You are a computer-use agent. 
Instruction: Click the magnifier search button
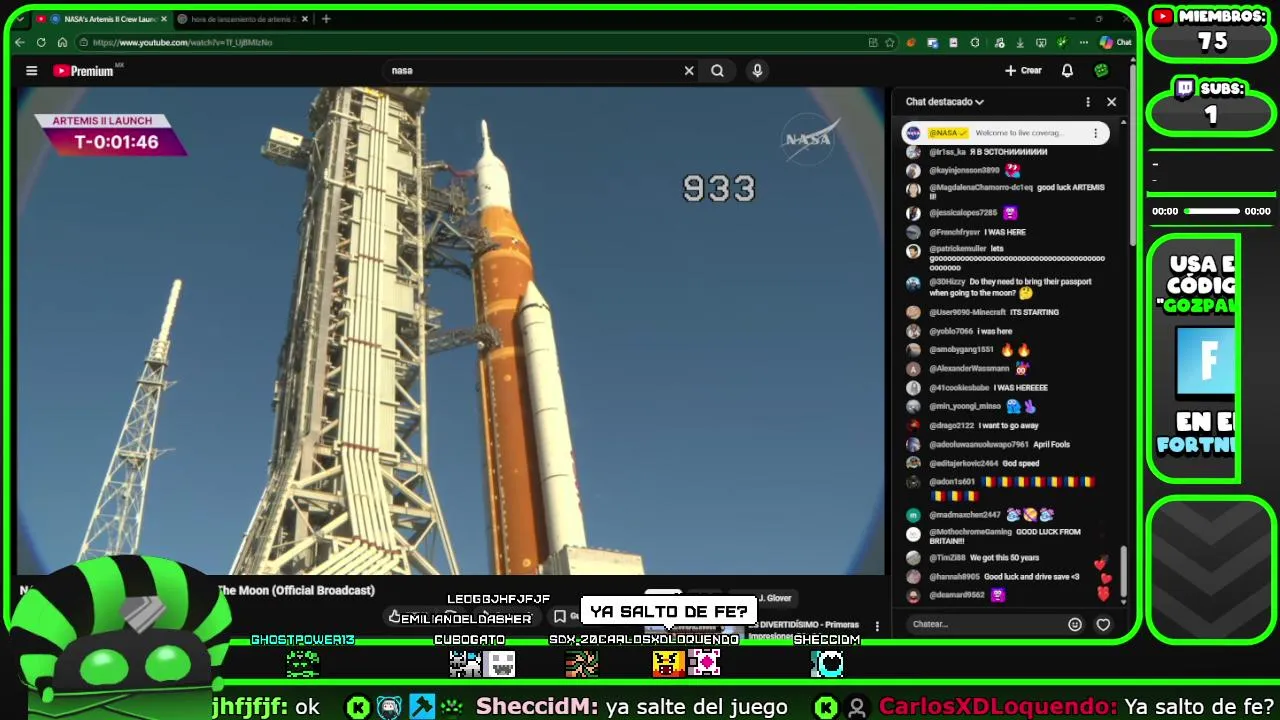point(717,70)
